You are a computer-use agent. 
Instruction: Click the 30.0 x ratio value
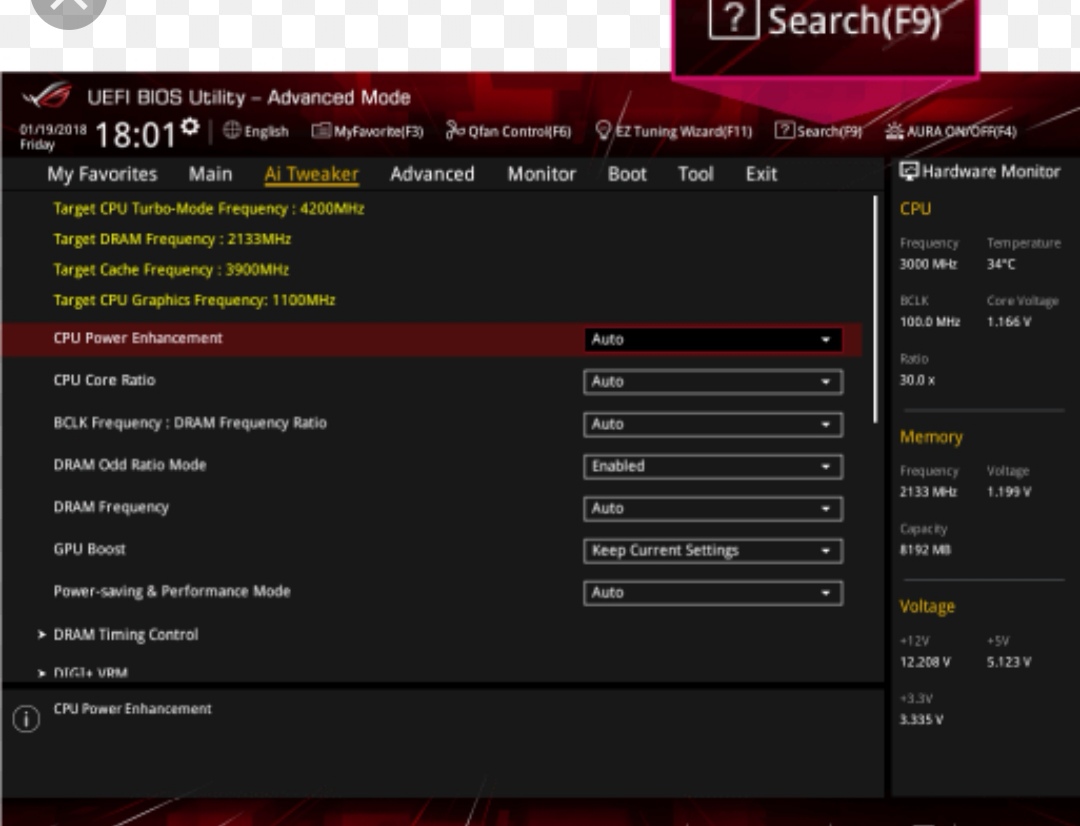(917, 380)
